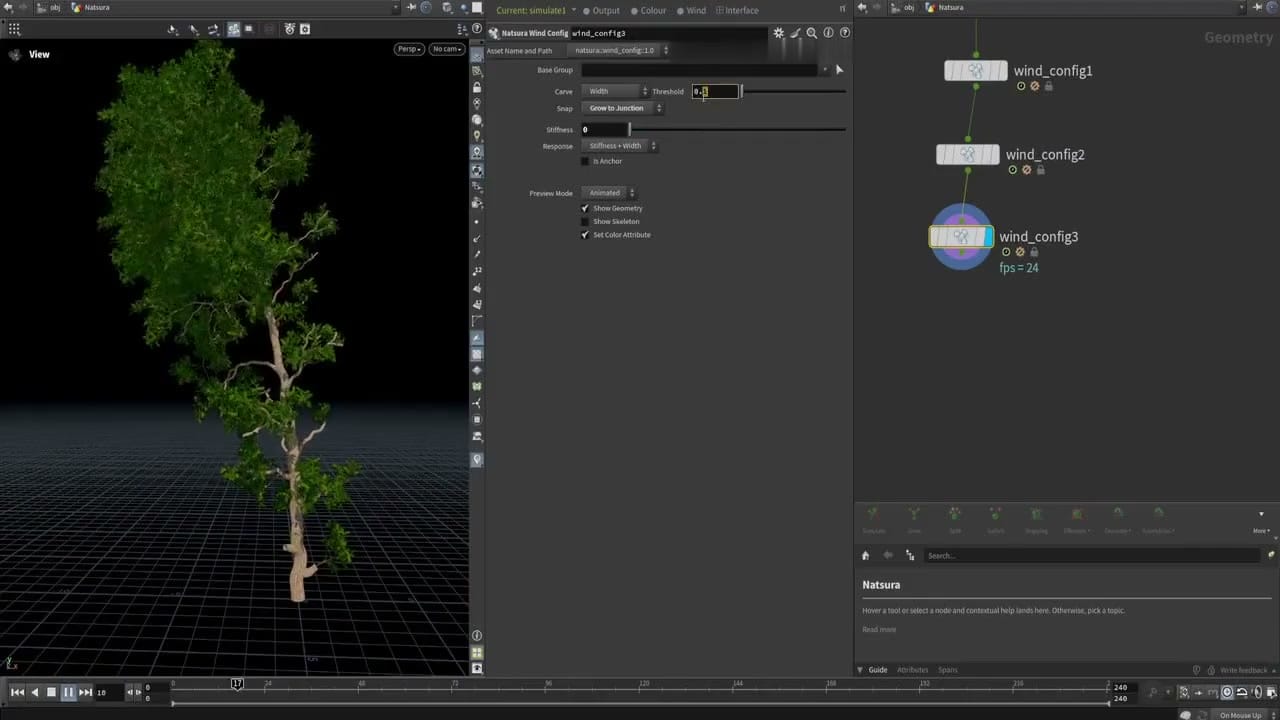Click the grid dots icon above View label

(14, 29)
